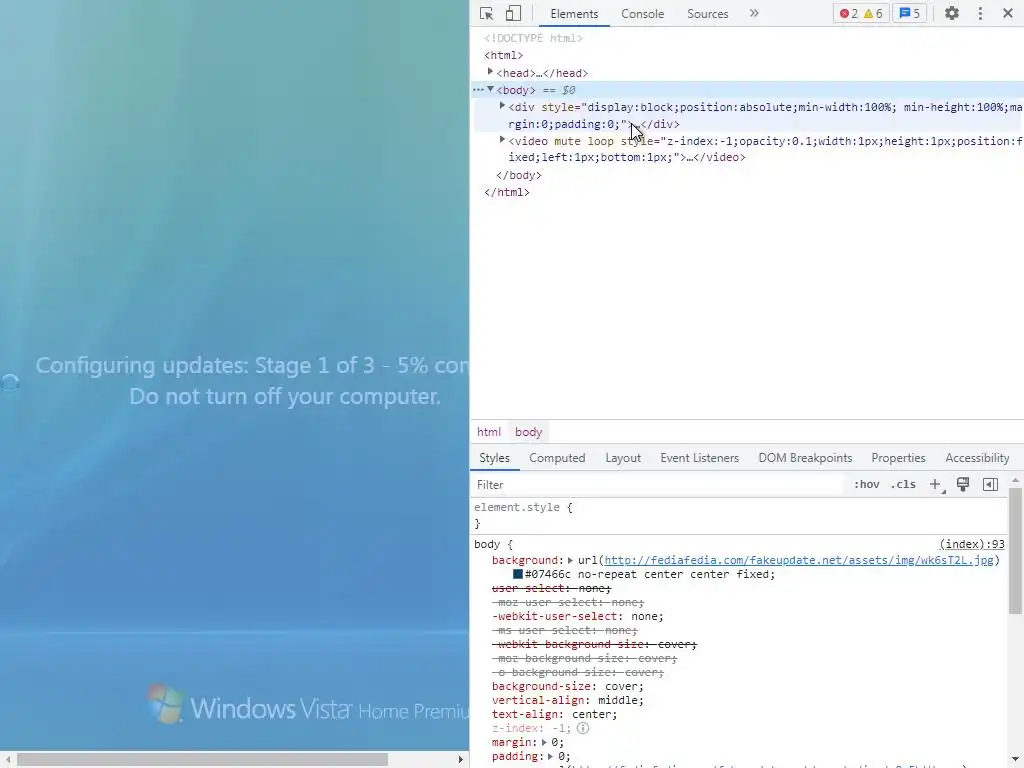Focus the styles Filter input
Viewport: 1024px width, 768px height.
[656, 485]
